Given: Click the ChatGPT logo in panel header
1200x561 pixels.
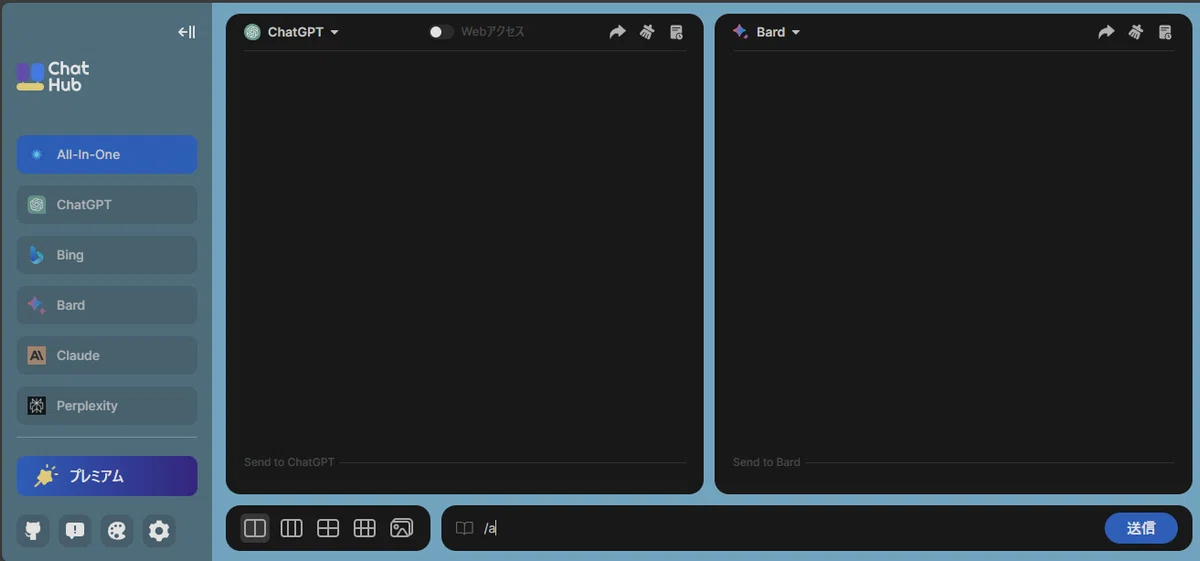Looking at the screenshot, I should click(x=252, y=32).
